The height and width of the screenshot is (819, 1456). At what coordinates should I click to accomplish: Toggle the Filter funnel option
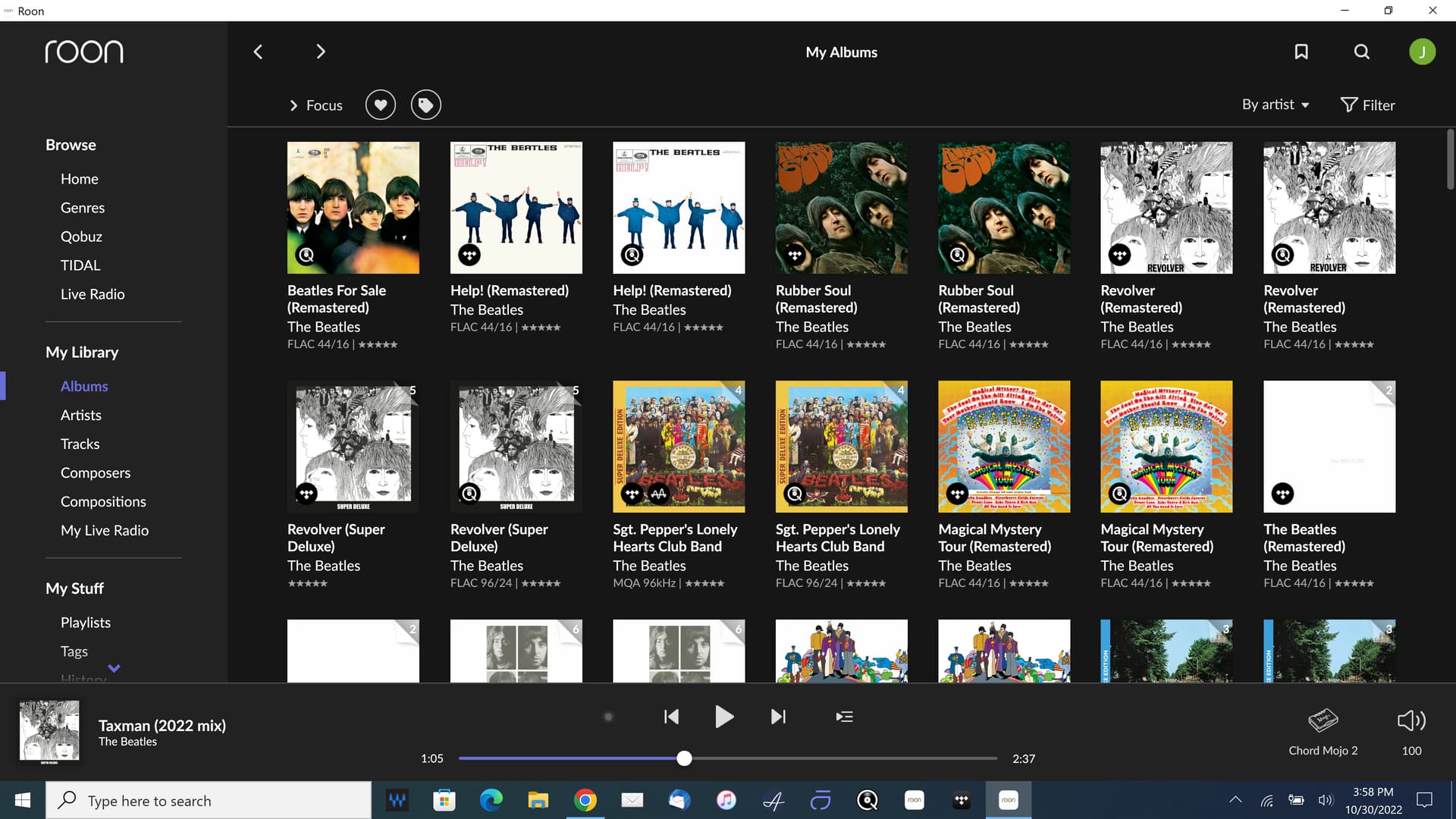[1367, 105]
